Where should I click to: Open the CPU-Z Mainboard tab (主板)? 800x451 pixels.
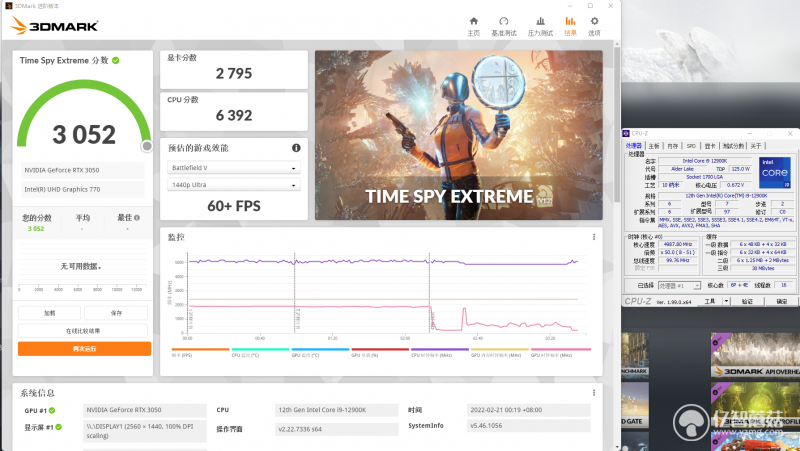[x=654, y=146]
